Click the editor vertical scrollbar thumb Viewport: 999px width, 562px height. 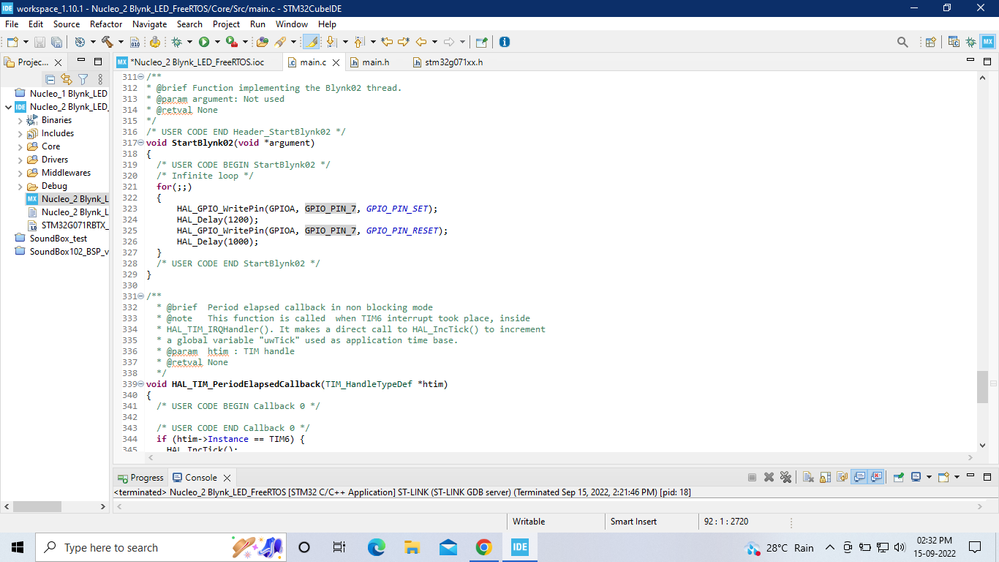click(x=982, y=386)
